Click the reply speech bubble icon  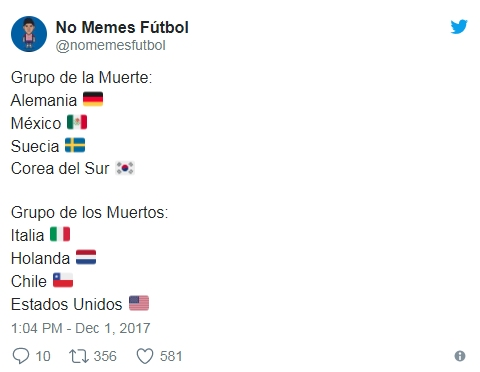coord(21,356)
